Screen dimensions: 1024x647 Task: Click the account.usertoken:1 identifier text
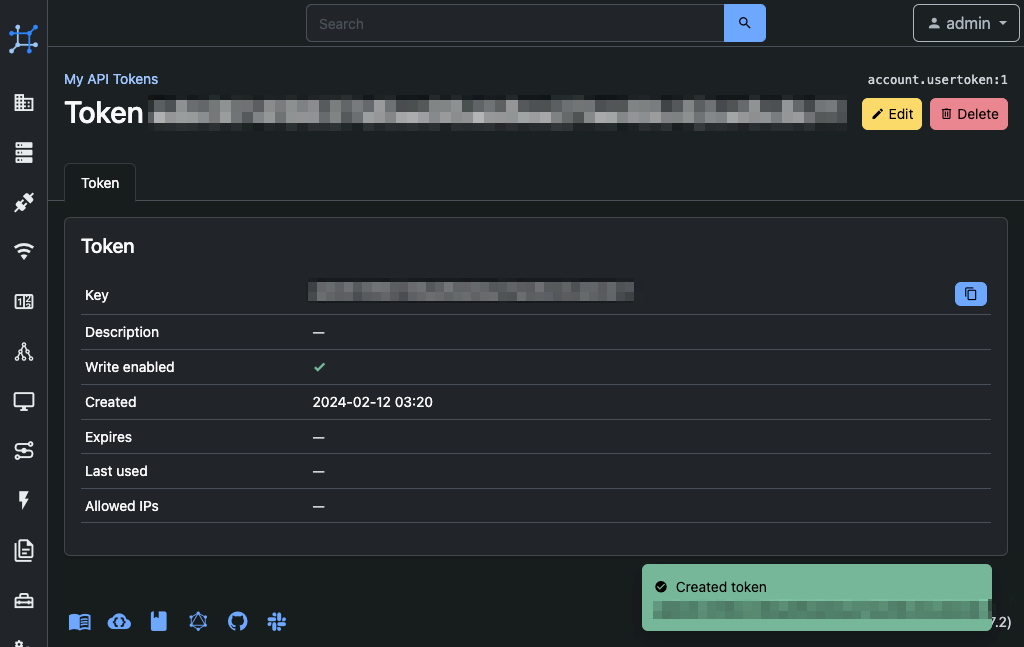pos(937,80)
